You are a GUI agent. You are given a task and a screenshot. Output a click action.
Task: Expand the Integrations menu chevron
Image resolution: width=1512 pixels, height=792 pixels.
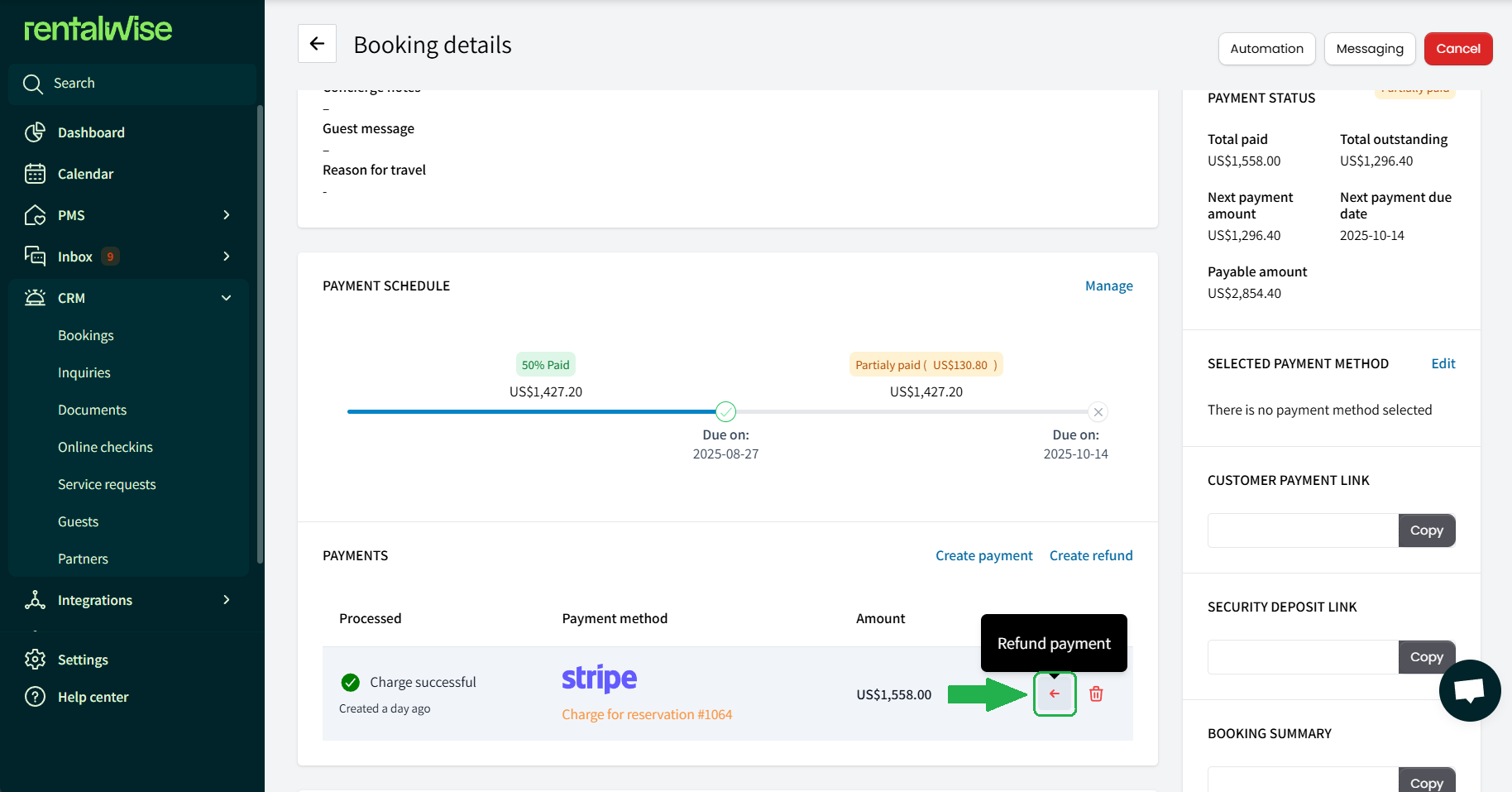click(x=227, y=600)
